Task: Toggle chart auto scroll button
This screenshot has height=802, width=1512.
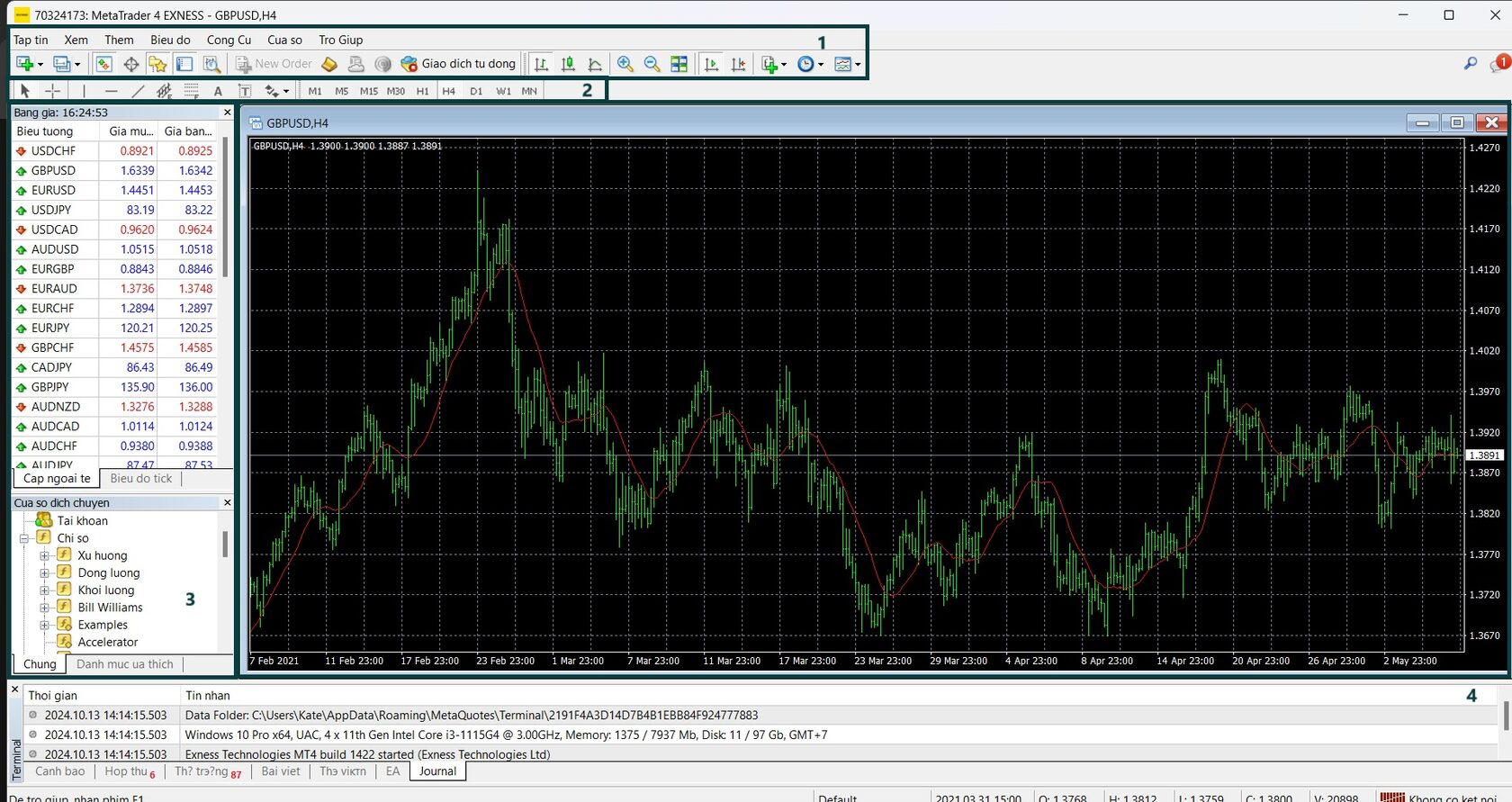Action: pos(711,64)
